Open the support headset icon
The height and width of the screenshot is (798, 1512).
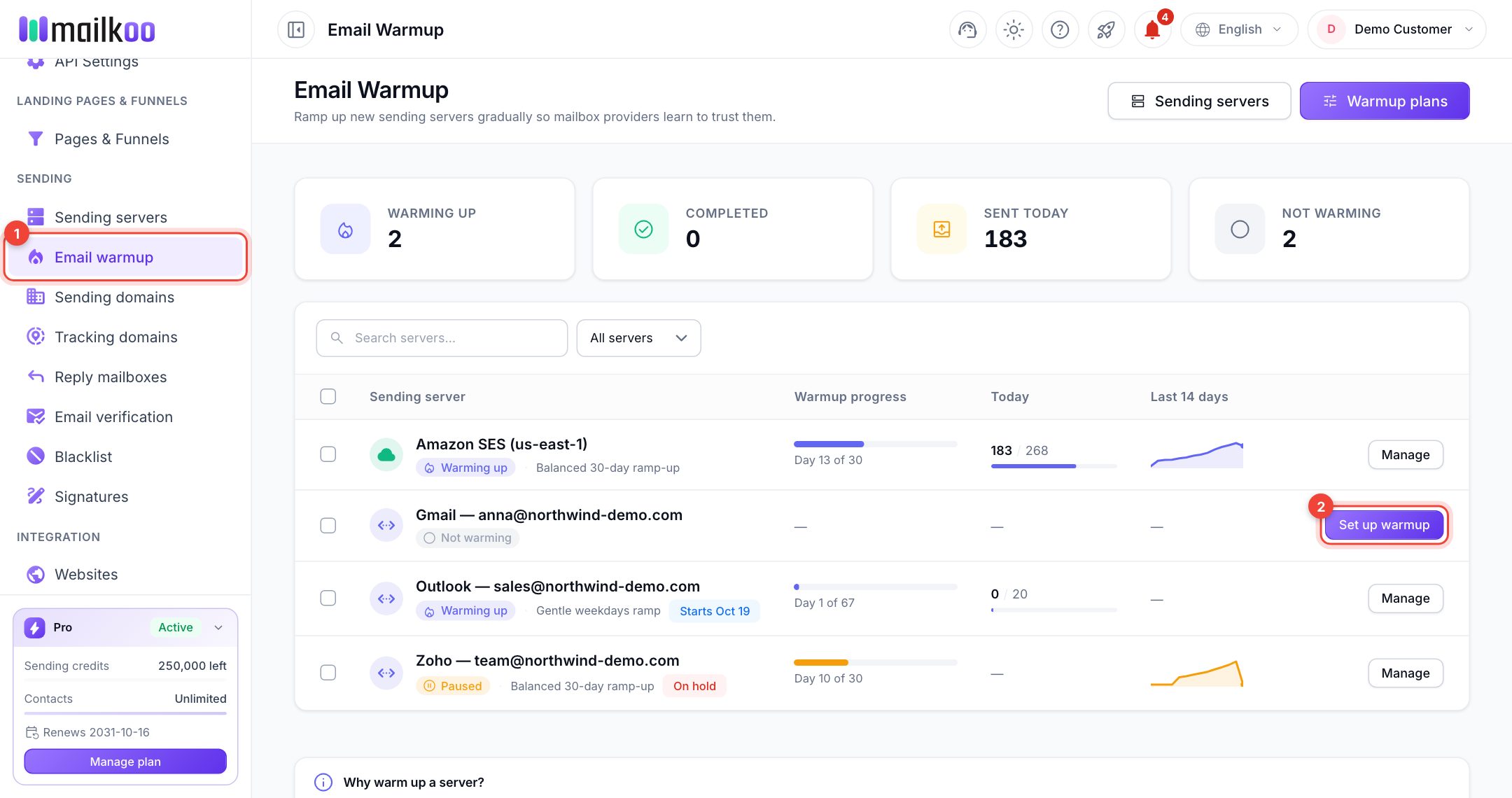coord(967,29)
